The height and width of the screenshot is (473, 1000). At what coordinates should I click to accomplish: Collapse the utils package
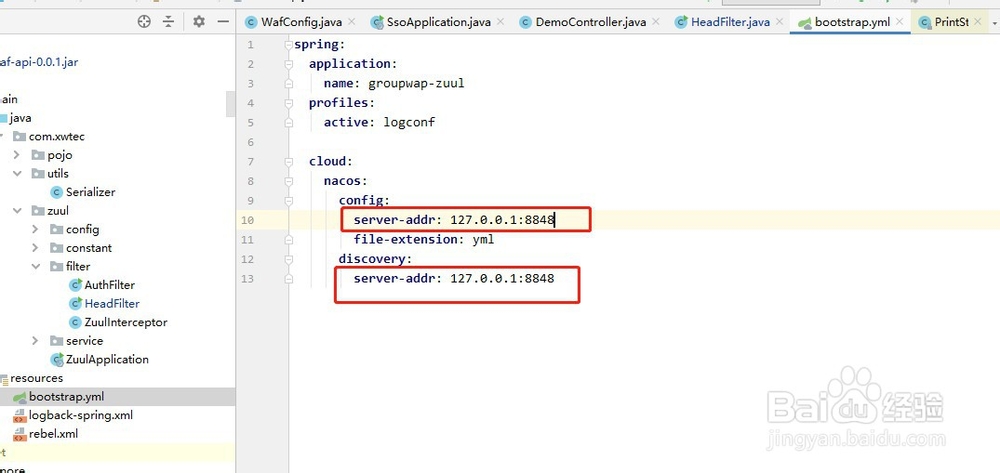click(17, 173)
